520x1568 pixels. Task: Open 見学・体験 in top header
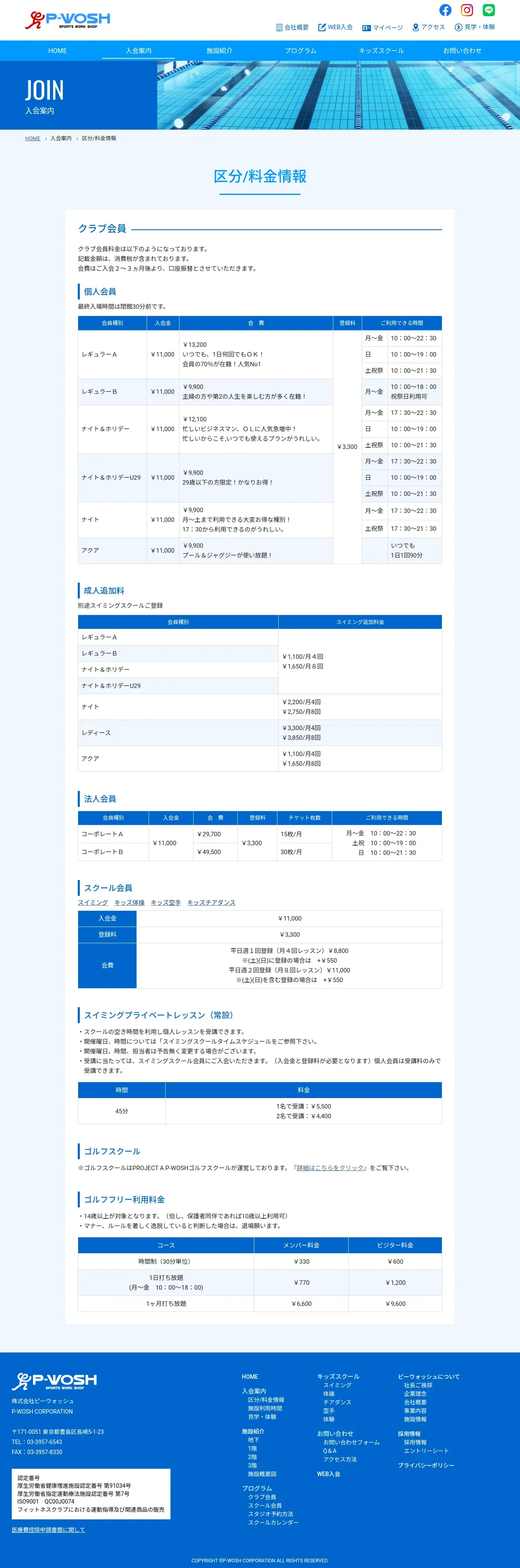pyautogui.click(x=479, y=28)
